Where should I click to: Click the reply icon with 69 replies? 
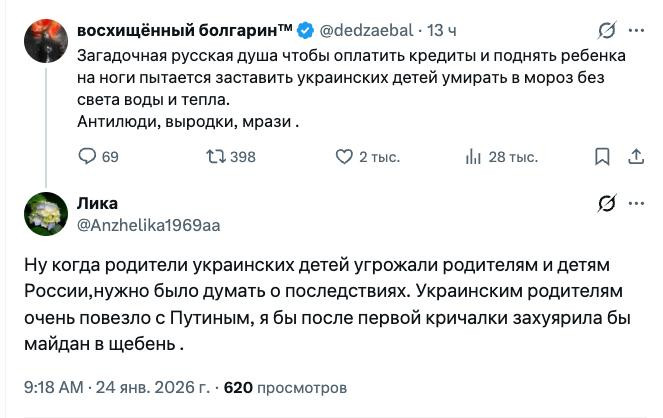pos(87,156)
